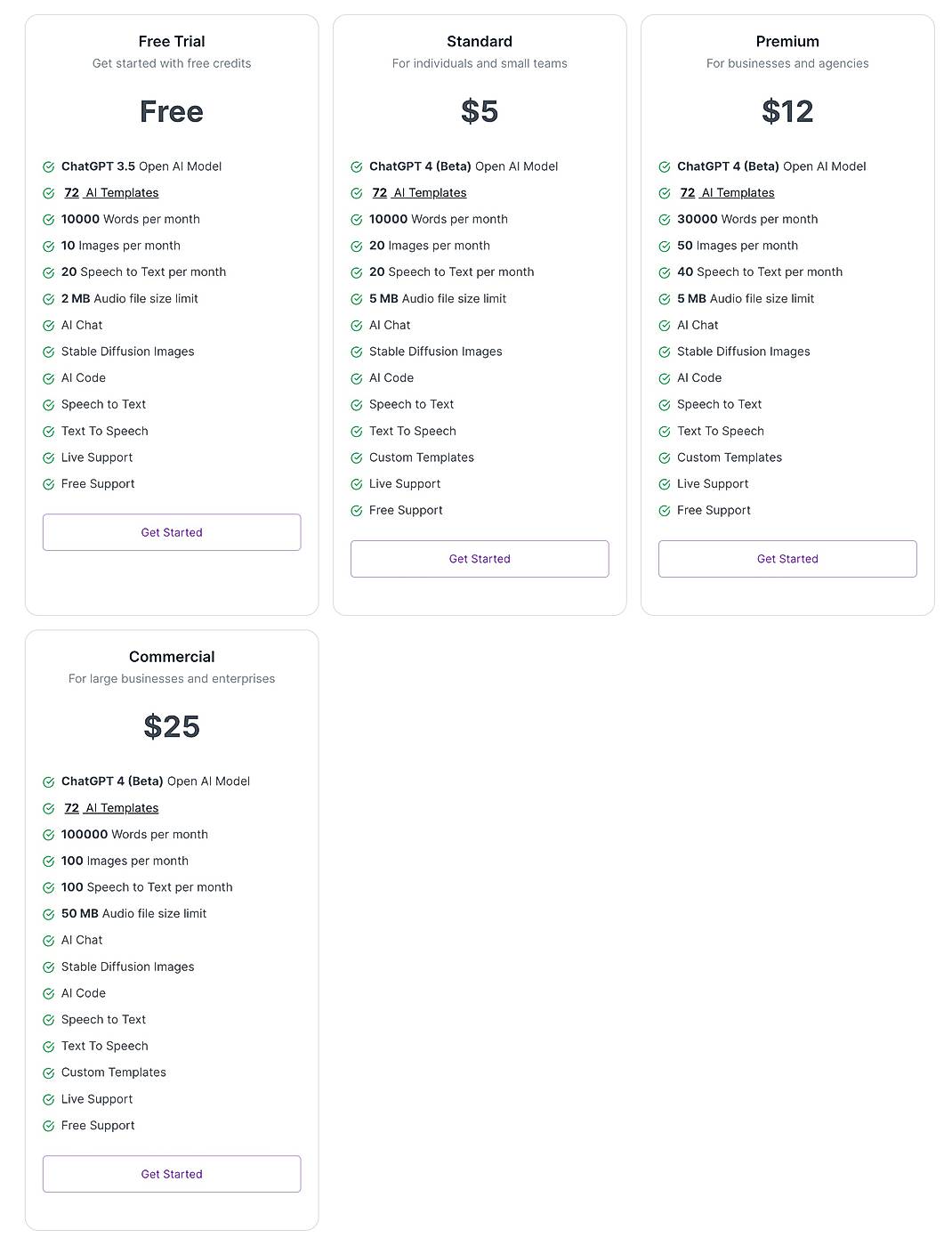Screen dimensions: 952x1254
Task: Click the check icon beside Custom Templates in Commercial
Action: pyautogui.click(x=49, y=1072)
